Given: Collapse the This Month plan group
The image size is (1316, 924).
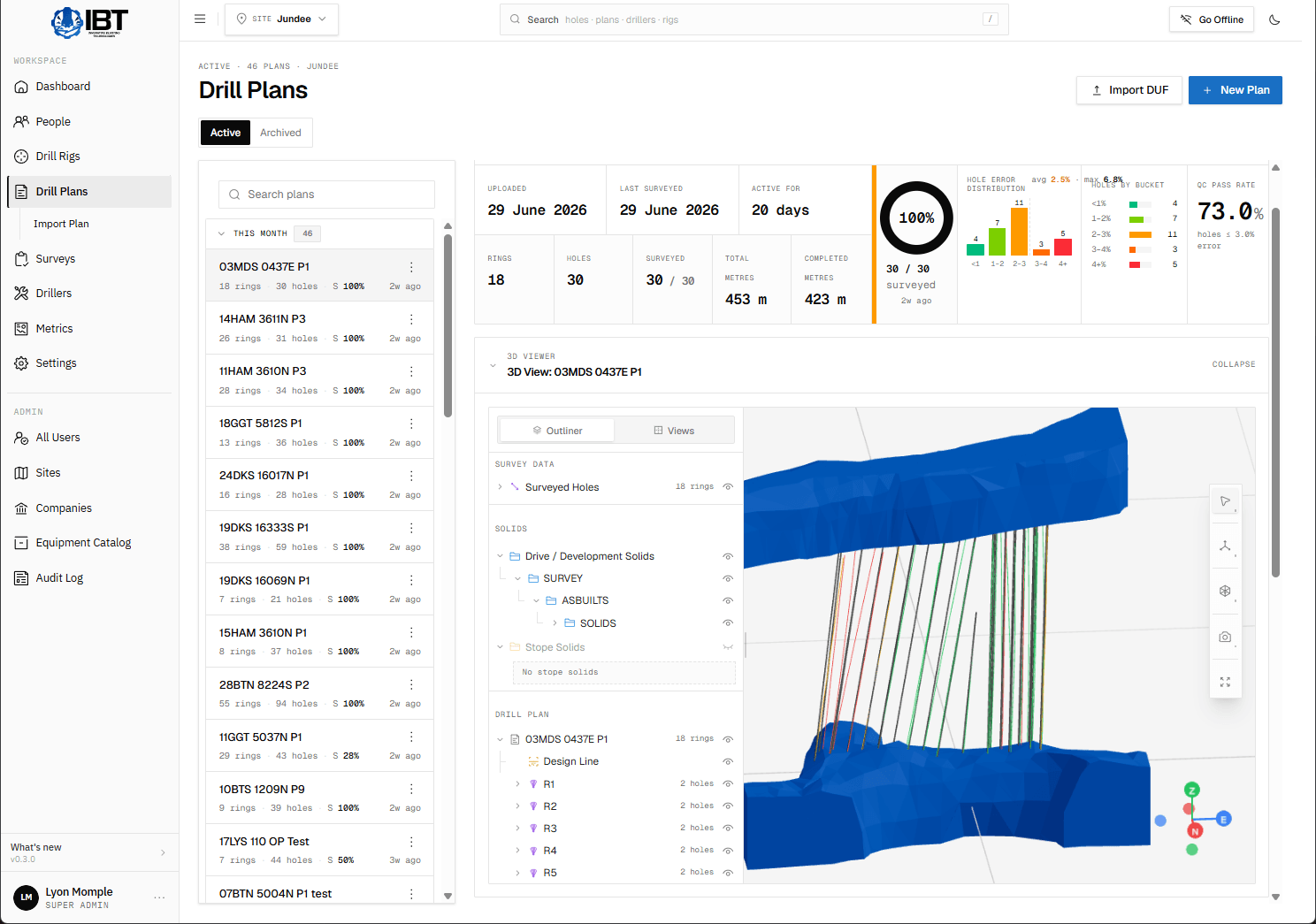Looking at the screenshot, I should tap(221, 233).
